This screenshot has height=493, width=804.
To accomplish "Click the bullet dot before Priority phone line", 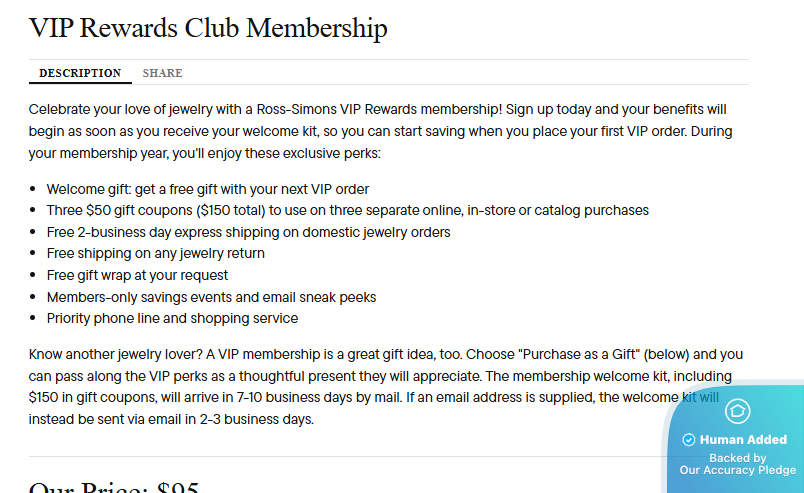I will tap(35, 319).
